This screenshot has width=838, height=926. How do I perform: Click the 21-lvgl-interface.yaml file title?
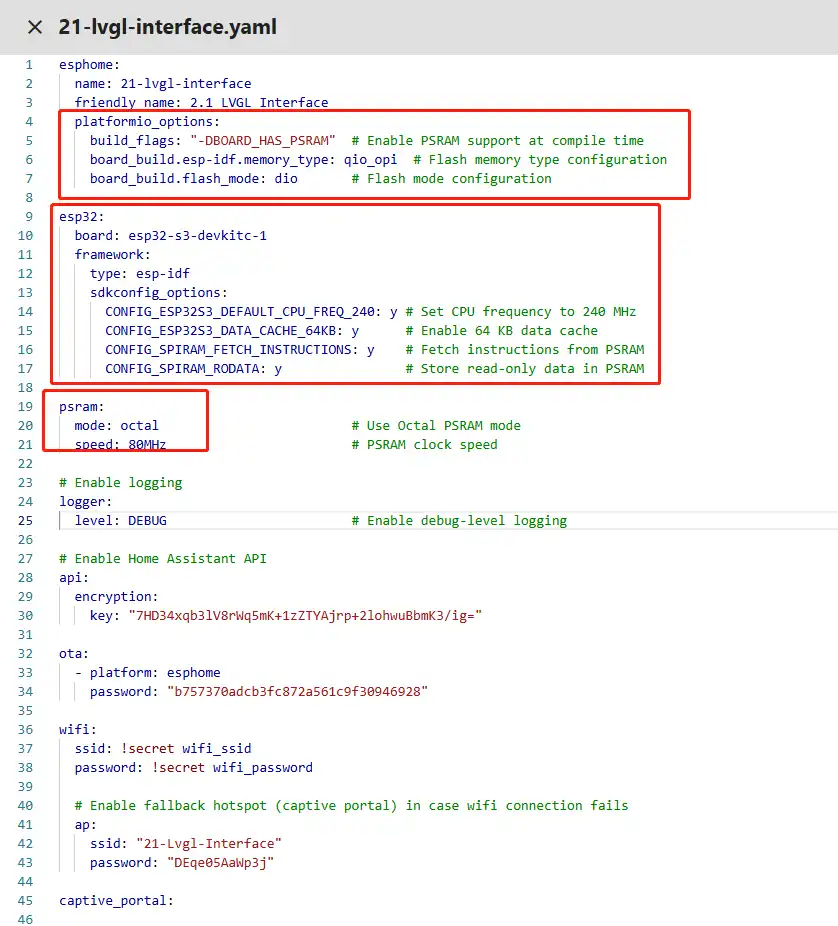(x=167, y=27)
